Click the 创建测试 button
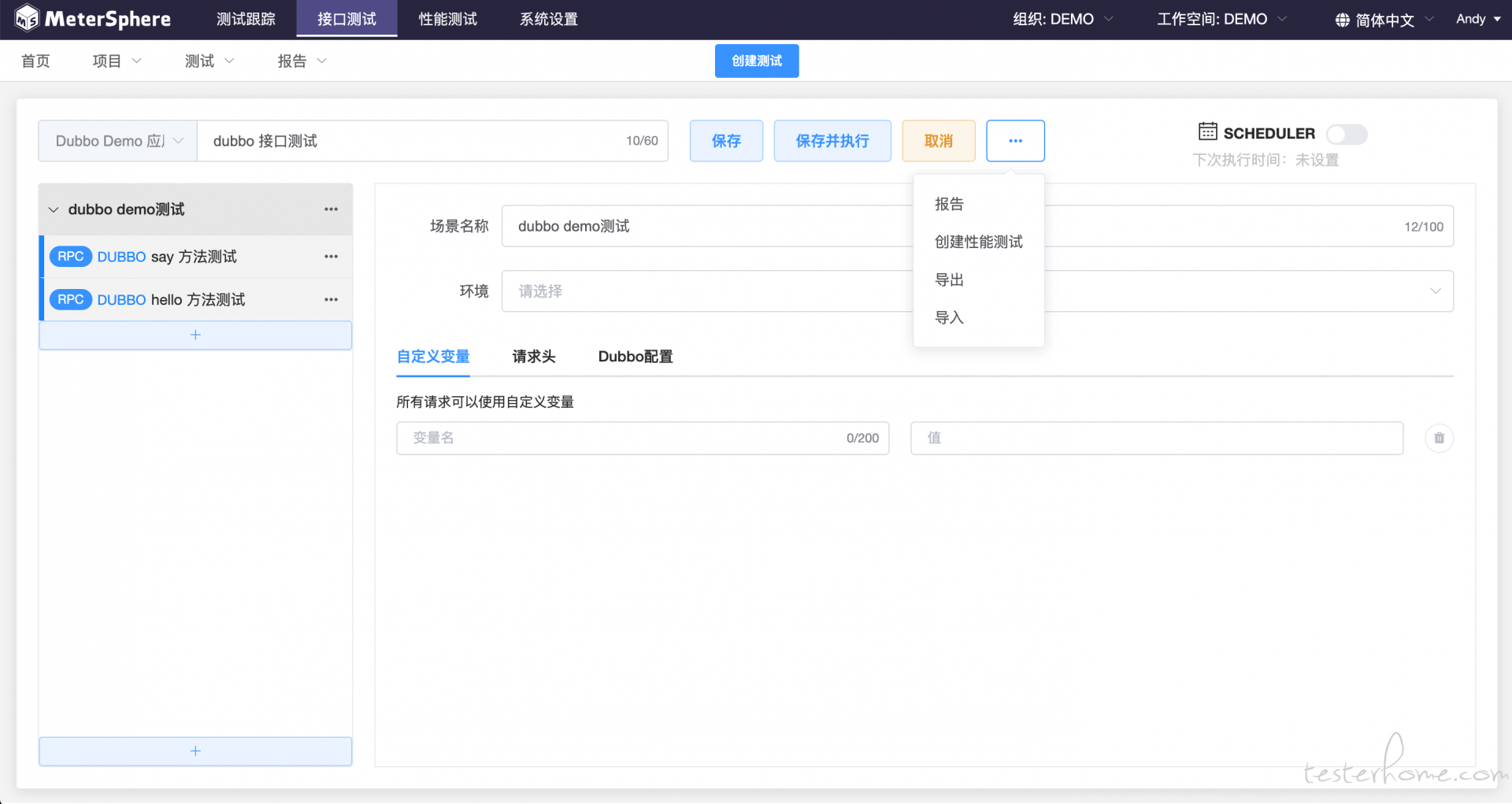 pyautogui.click(x=757, y=61)
